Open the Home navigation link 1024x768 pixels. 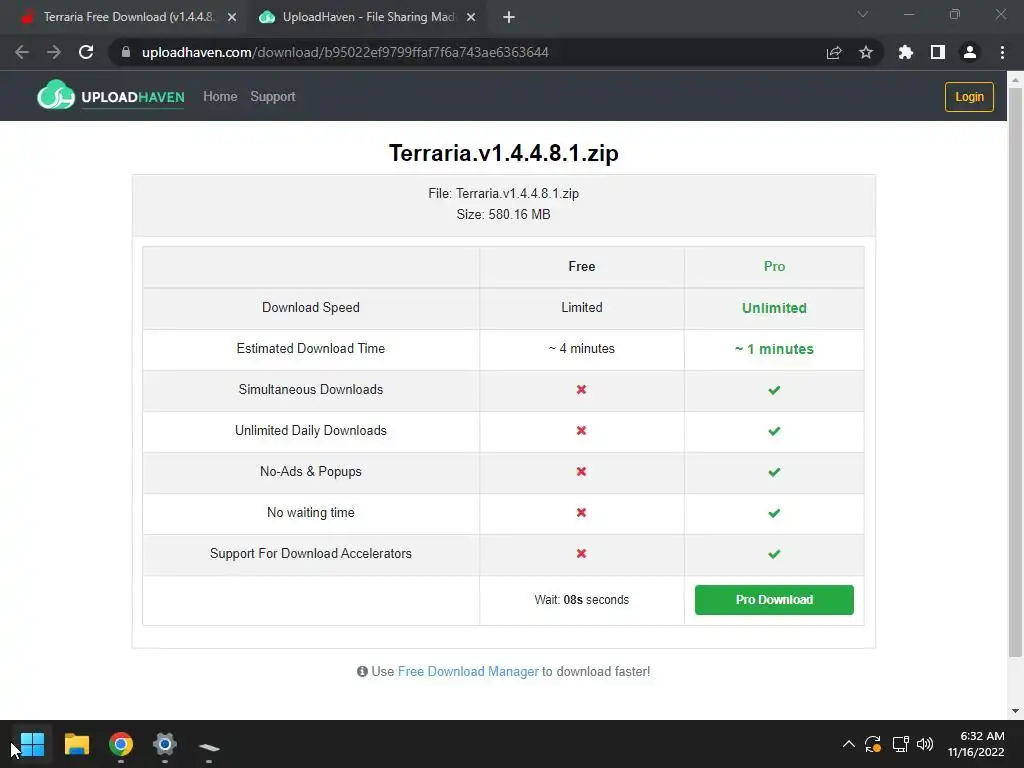pos(220,97)
